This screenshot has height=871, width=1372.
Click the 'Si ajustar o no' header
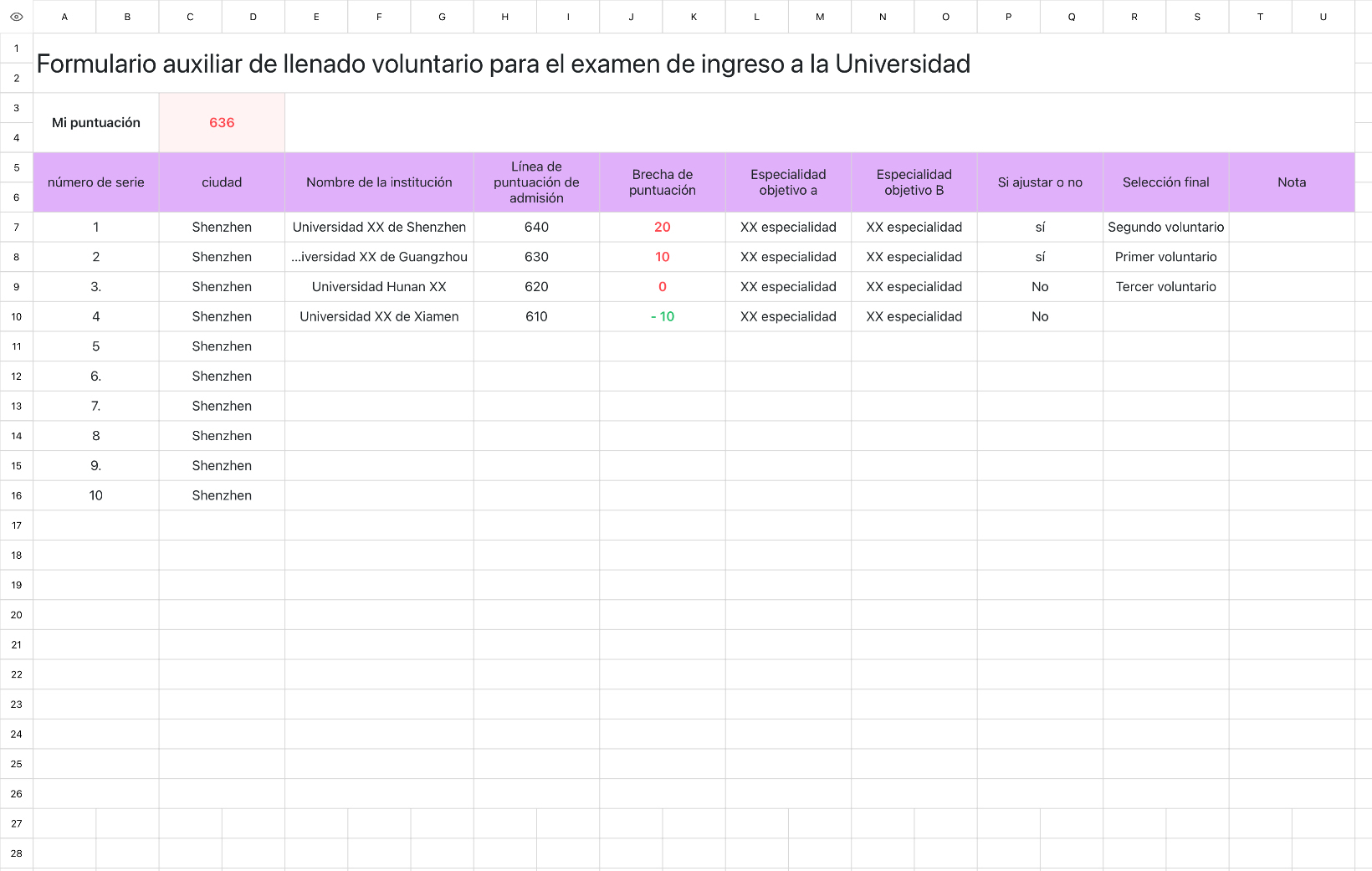pyautogui.click(x=1040, y=182)
